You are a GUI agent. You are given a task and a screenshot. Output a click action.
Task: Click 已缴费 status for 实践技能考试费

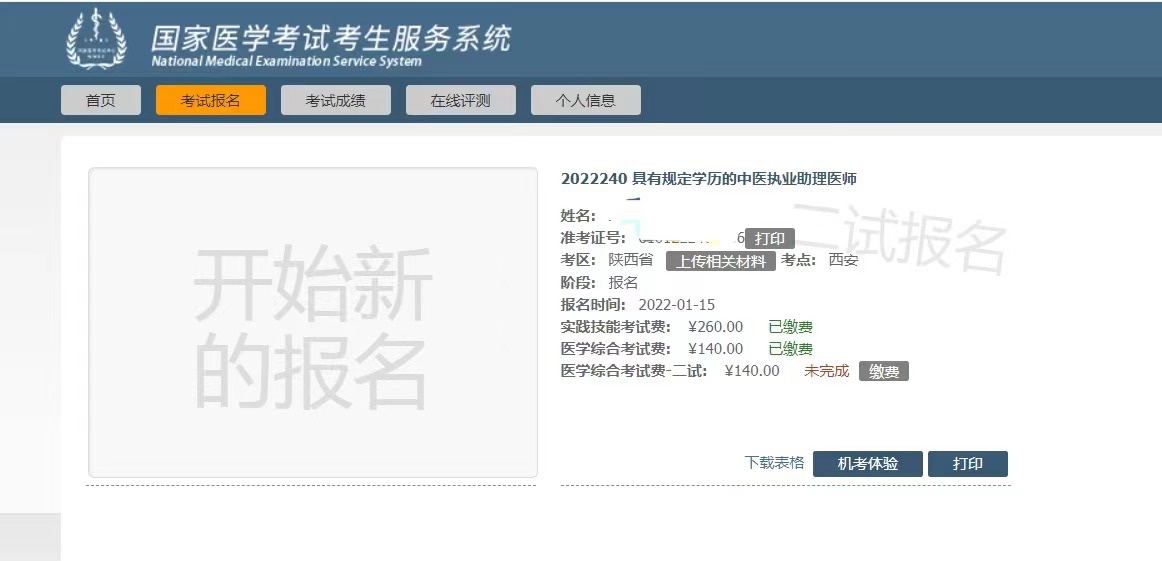[790, 327]
